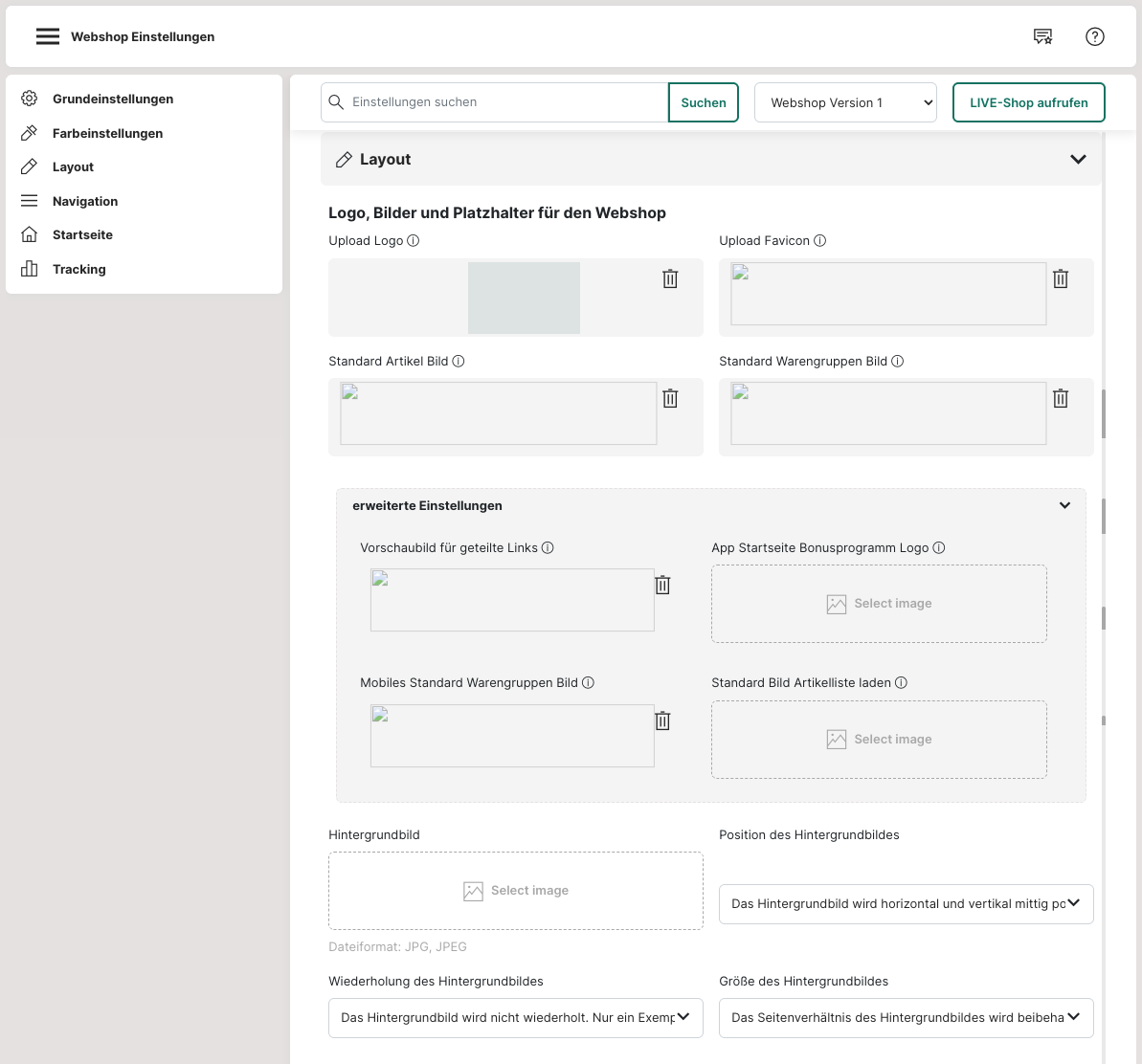The width and height of the screenshot is (1142, 1064).
Task: Click the Suchen button
Action: click(704, 102)
